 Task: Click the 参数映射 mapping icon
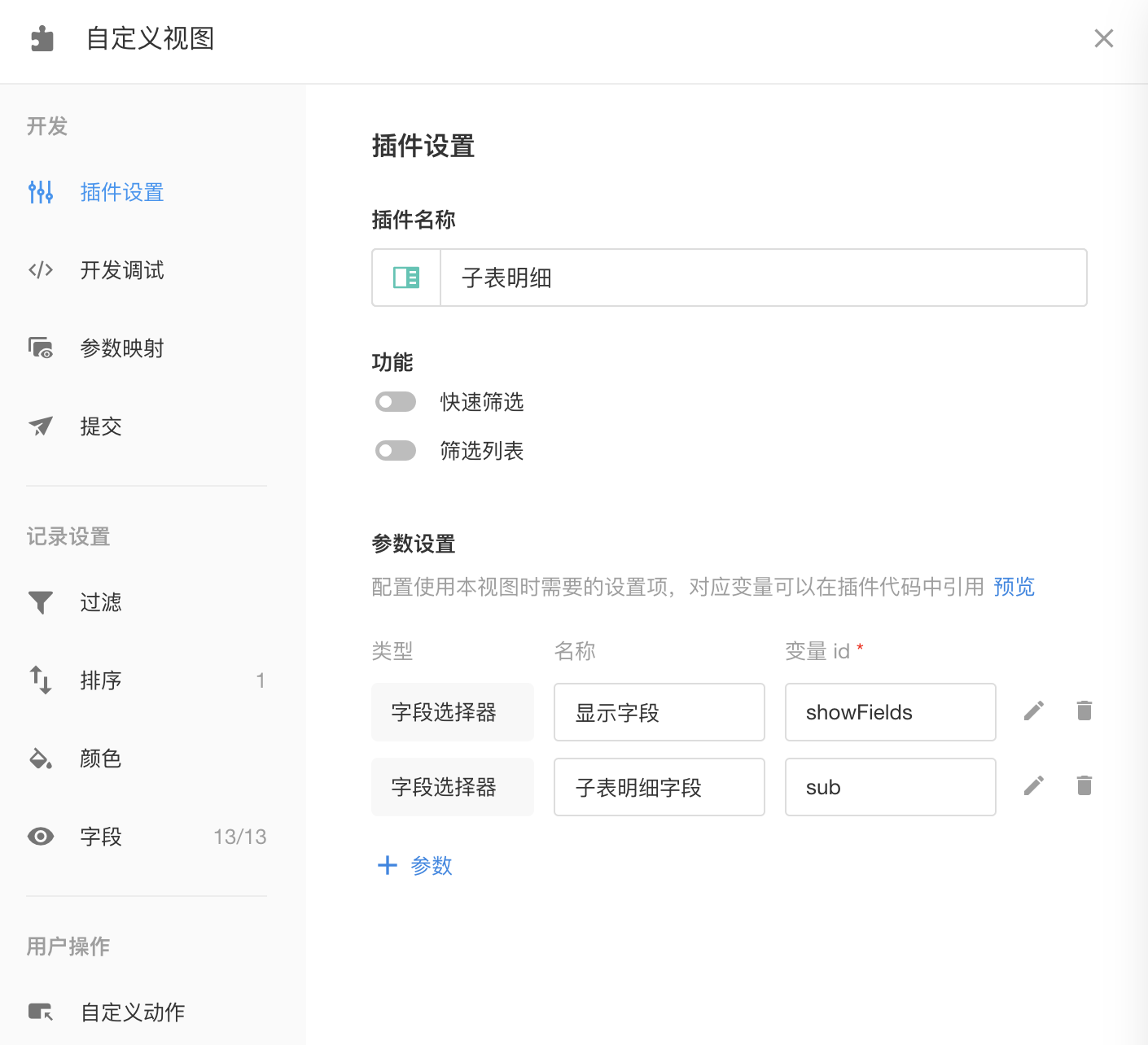click(41, 348)
